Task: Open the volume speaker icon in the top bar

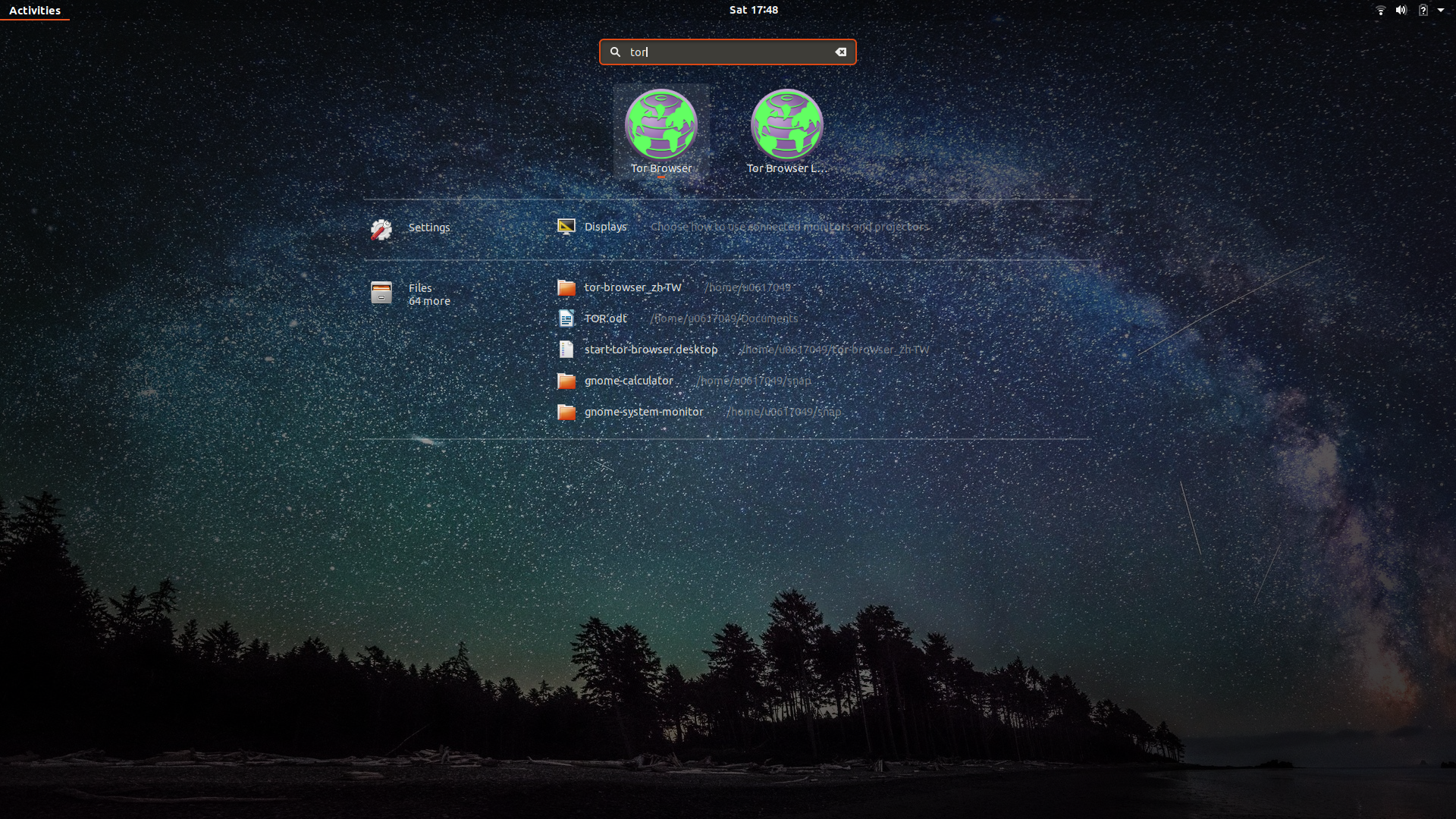Action: point(1401,11)
